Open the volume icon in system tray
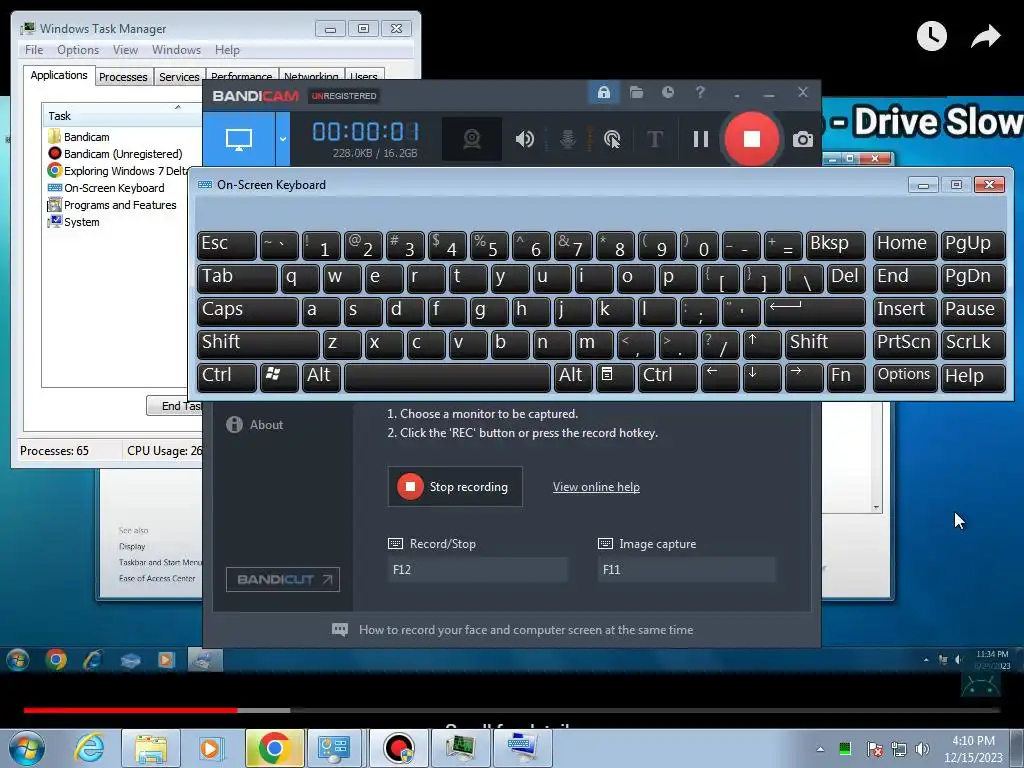This screenshot has width=1024, height=768. [922, 749]
